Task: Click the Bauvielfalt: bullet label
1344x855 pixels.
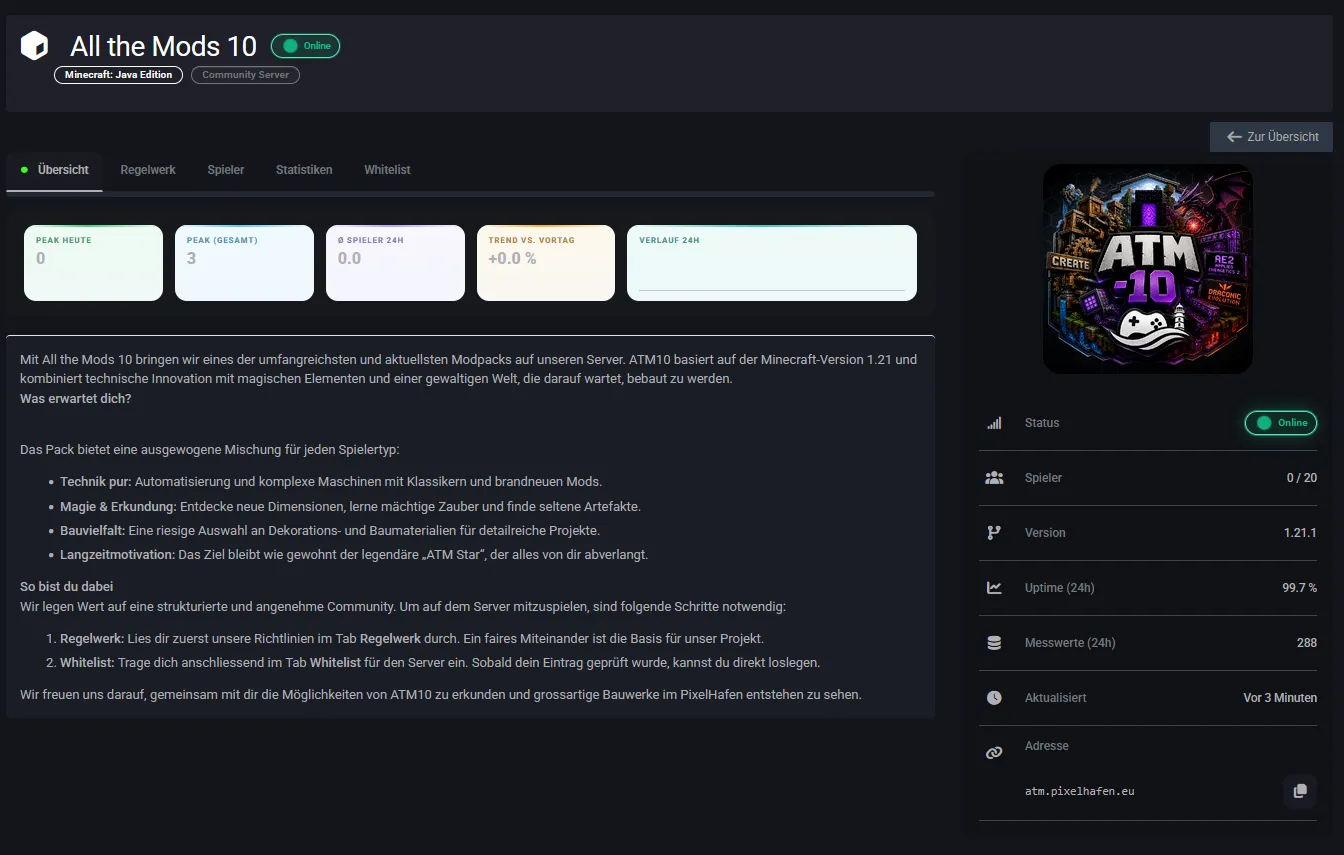Action: 92,530
